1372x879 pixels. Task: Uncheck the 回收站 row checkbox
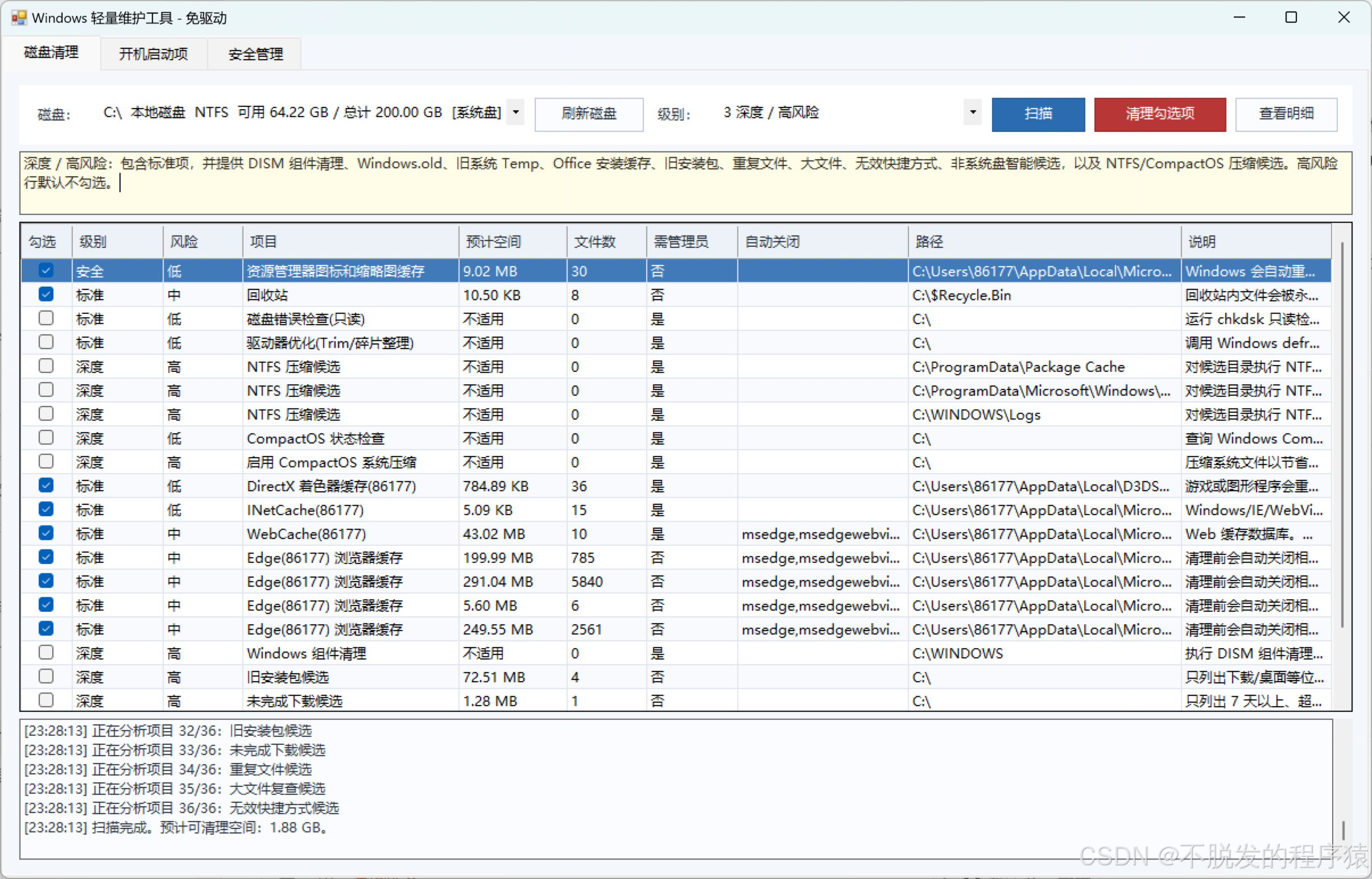(x=46, y=295)
